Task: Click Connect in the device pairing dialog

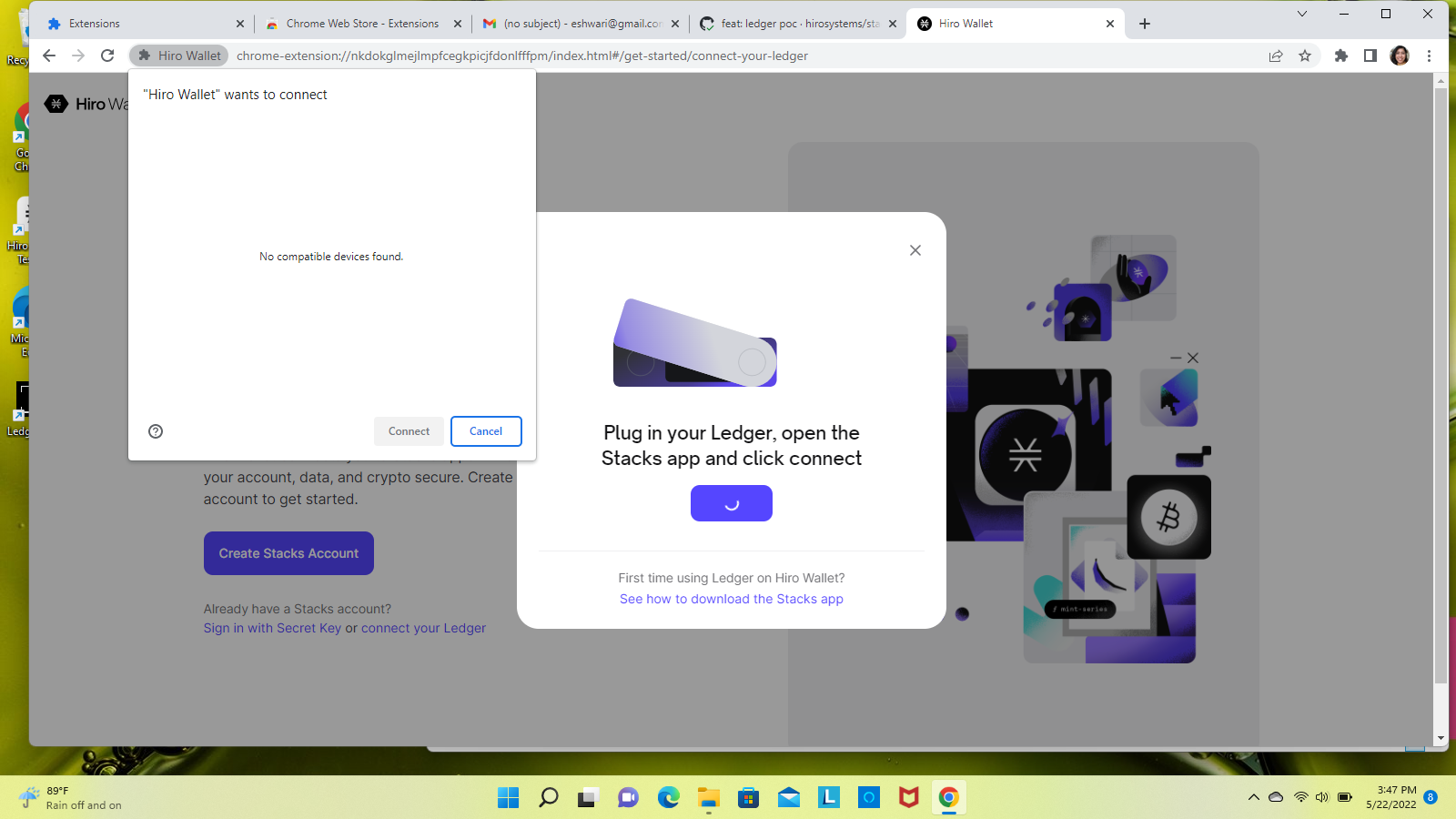Action: [x=408, y=431]
